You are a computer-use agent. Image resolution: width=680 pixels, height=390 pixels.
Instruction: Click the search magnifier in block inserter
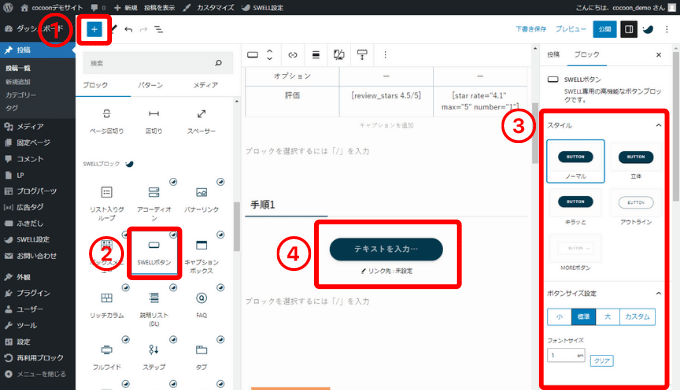tap(219, 63)
